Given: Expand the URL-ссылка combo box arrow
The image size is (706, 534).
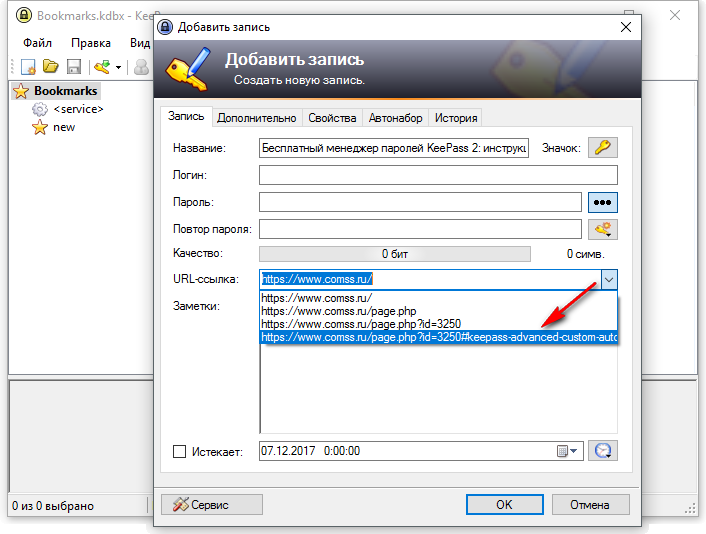Looking at the screenshot, I should (609, 280).
